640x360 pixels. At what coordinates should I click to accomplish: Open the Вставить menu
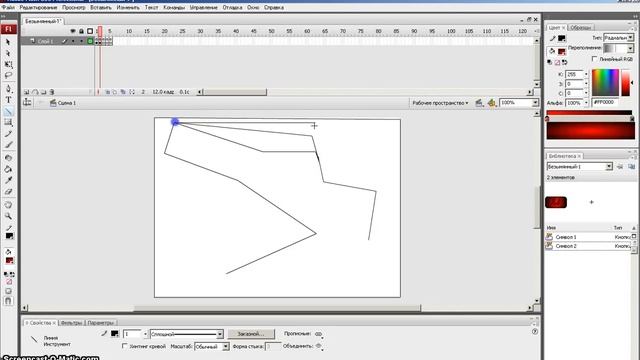tap(100, 7)
